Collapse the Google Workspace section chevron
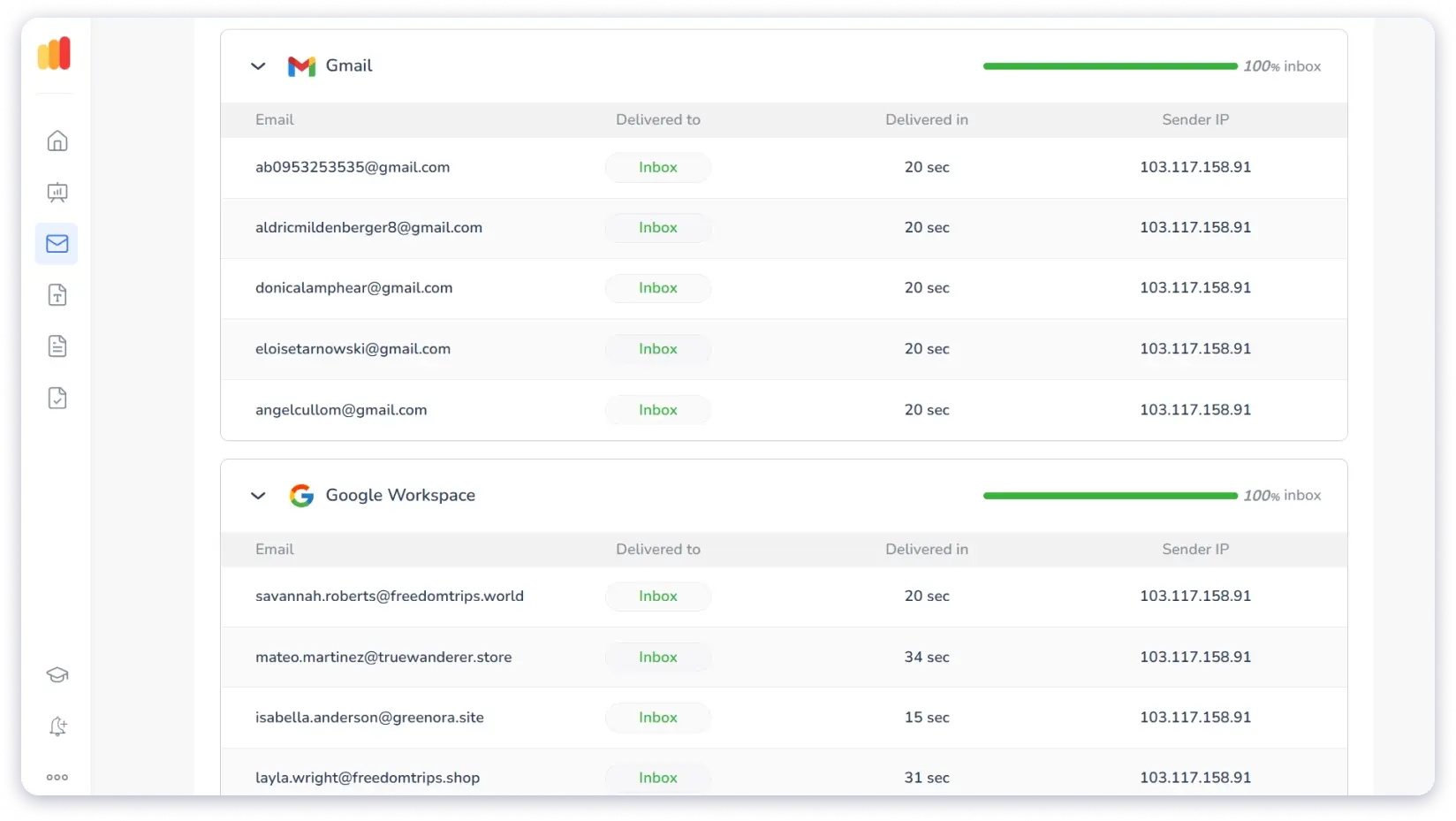The height and width of the screenshot is (821, 1456). tap(258, 496)
